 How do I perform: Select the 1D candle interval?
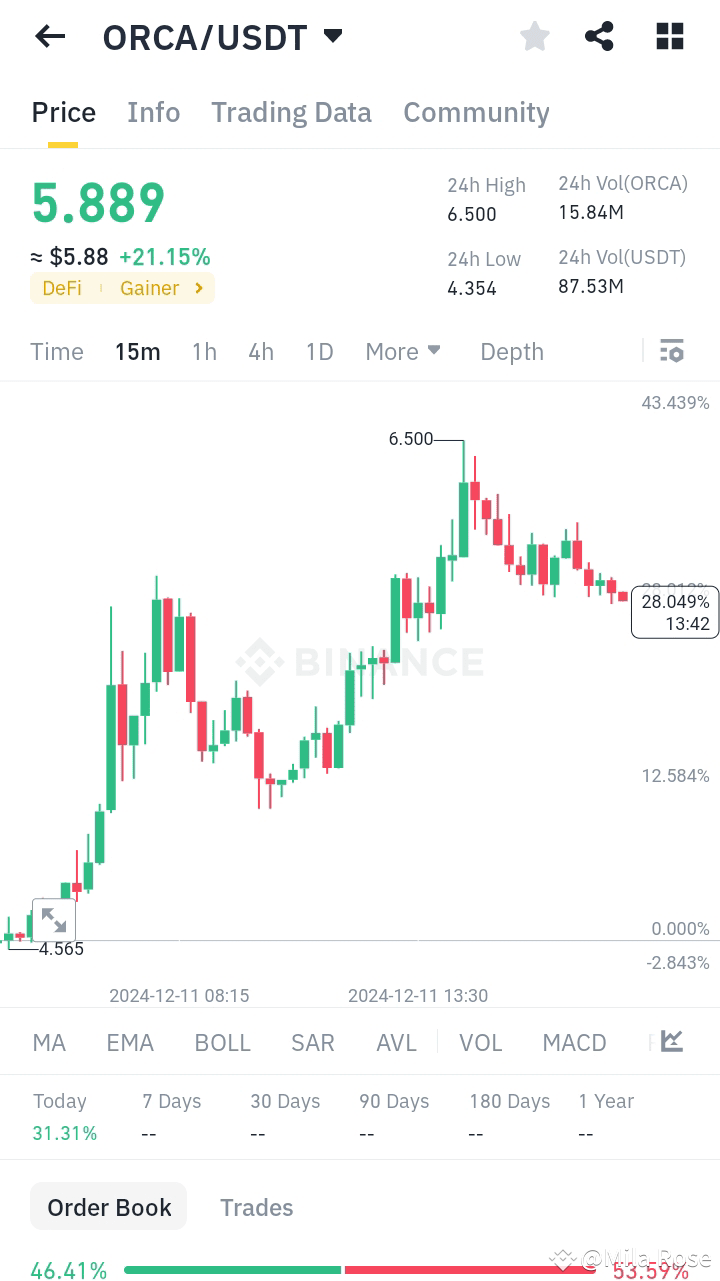pyautogui.click(x=319, y=351)
